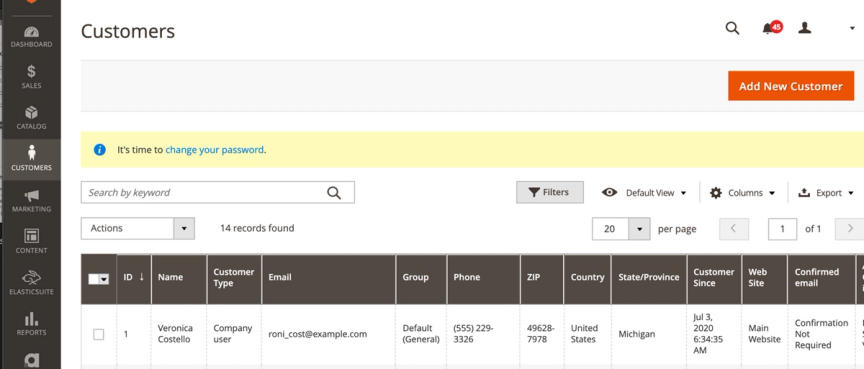Click the global search magnifier icon

coord(732,28)
